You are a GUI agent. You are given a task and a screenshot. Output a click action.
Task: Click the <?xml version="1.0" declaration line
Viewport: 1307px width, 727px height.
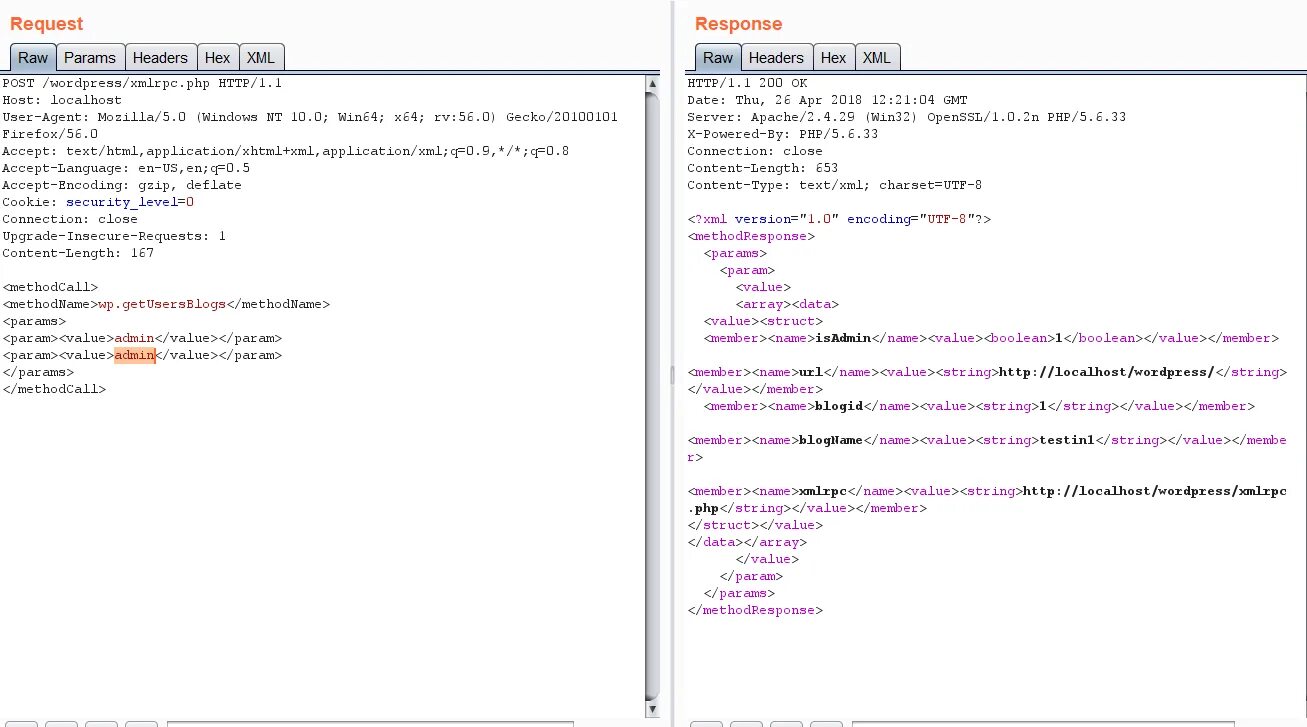[x=839, y=219]
